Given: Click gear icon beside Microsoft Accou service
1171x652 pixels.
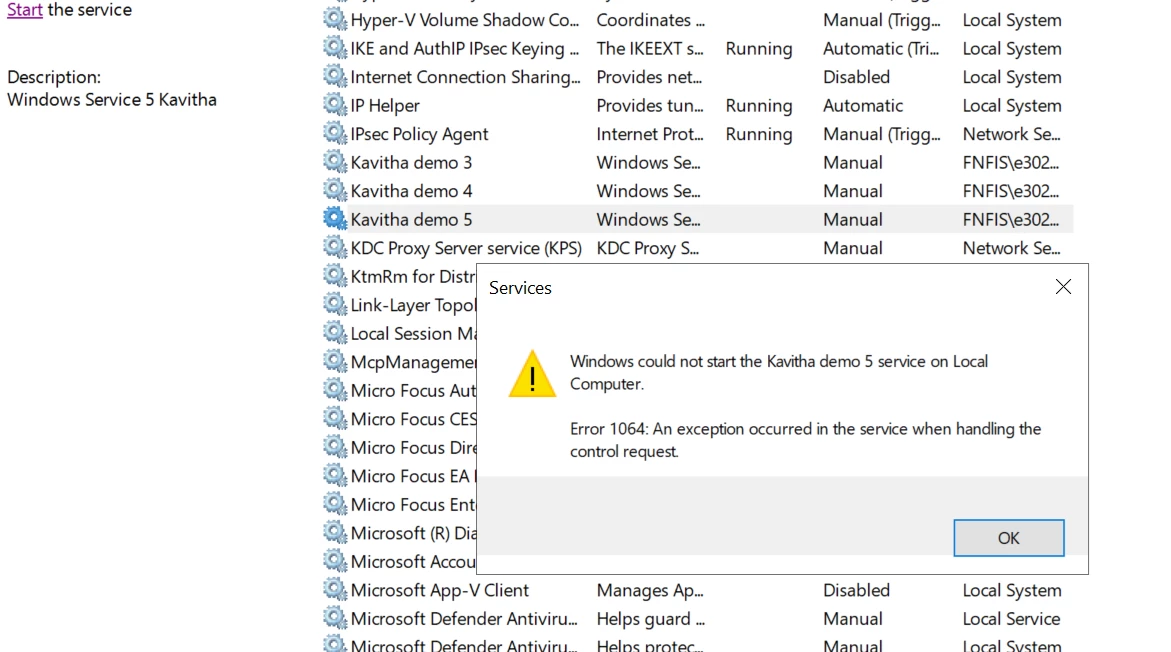Looking at the screenshot, I should [x=335, y=560].
